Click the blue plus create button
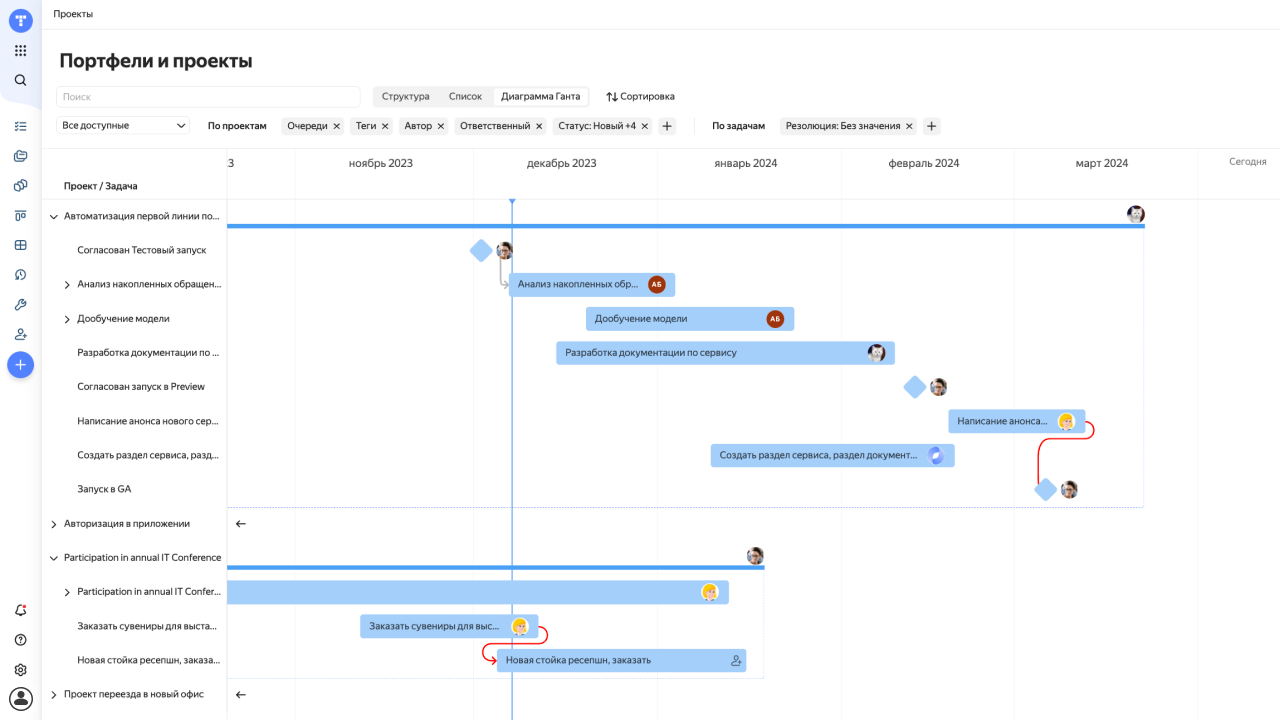1280x720 pixels. coord(20,365)
